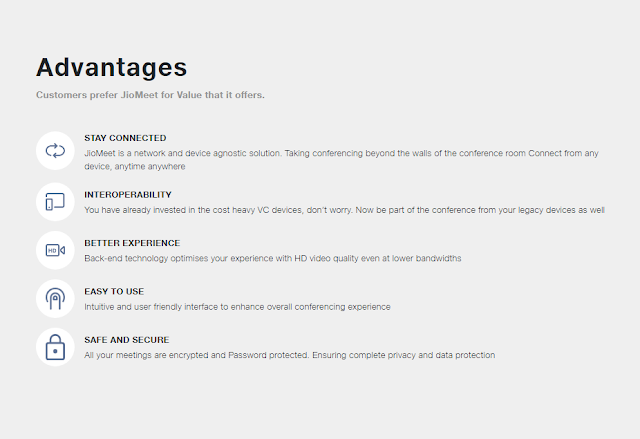The height and width of the screenshot is (439, 640).
Task: Select the EASY TO USE title
Action: 114,291
